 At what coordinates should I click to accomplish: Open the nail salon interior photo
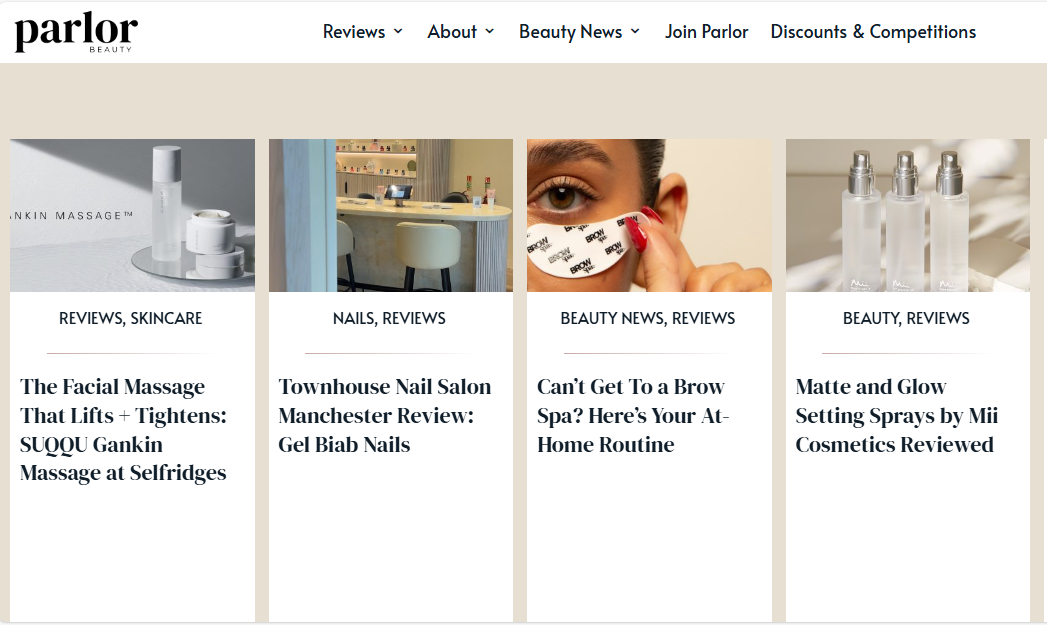[x=391, y=215]
